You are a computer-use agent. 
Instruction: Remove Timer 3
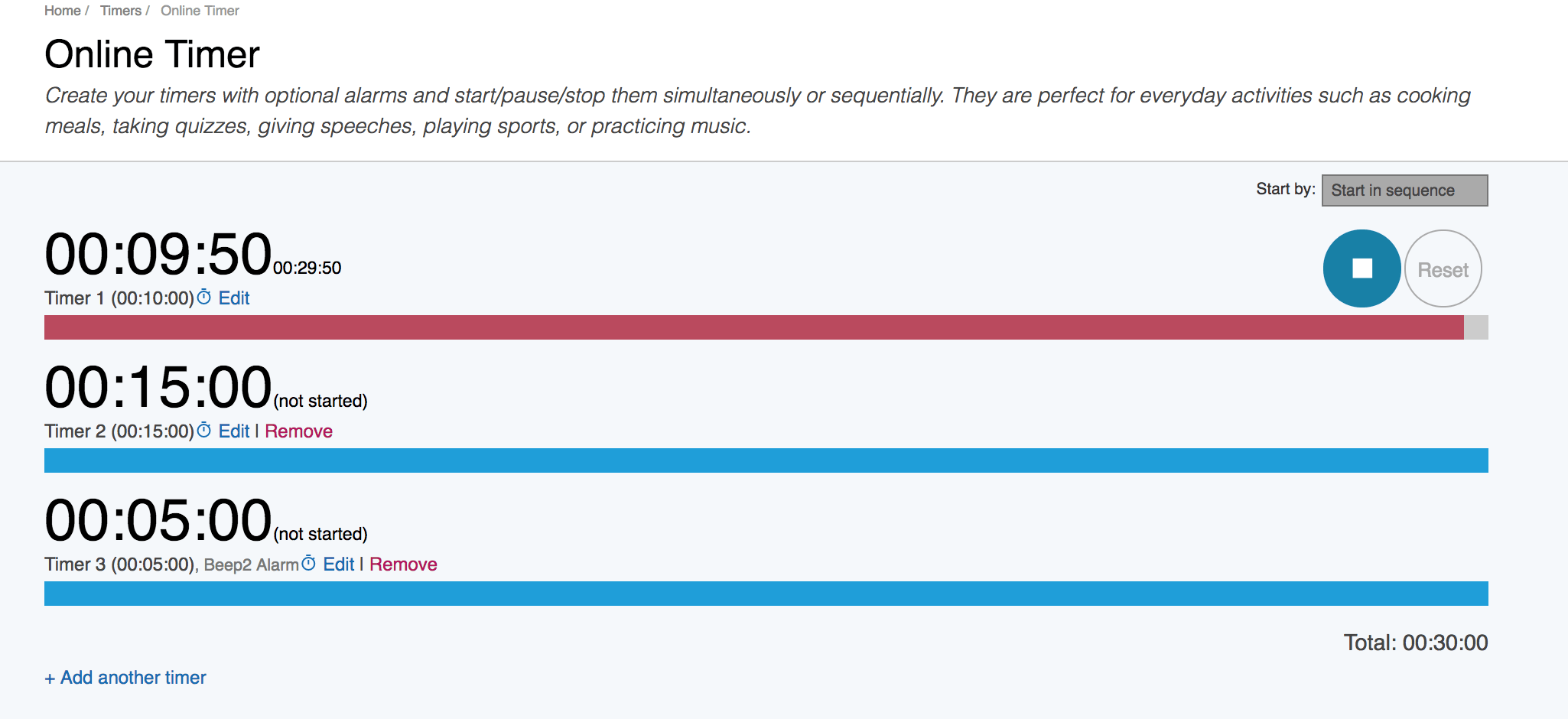pos(403,564)
